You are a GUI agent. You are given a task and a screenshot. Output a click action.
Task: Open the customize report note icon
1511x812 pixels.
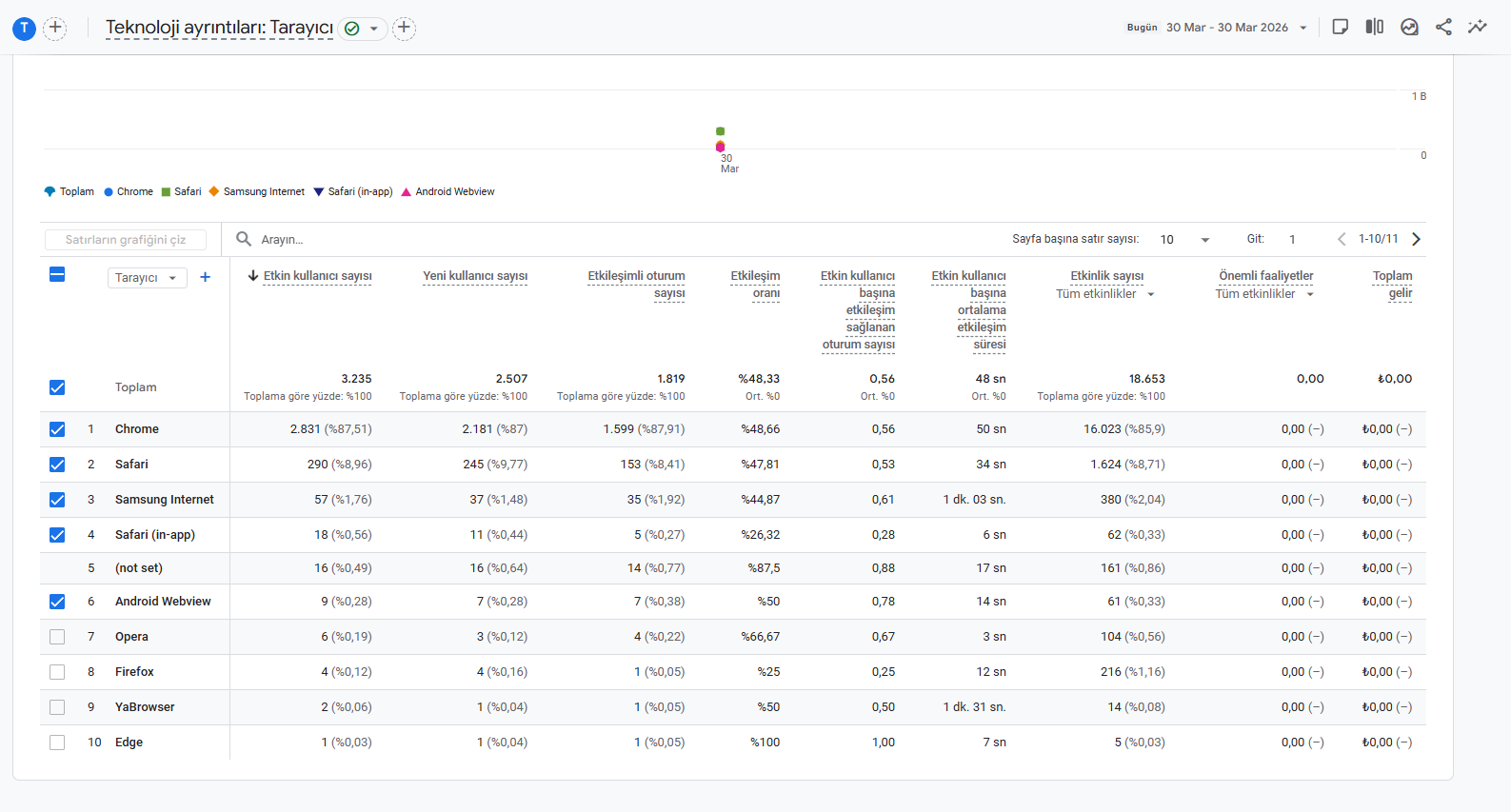pyautogui.click(x=1341, y=27)
